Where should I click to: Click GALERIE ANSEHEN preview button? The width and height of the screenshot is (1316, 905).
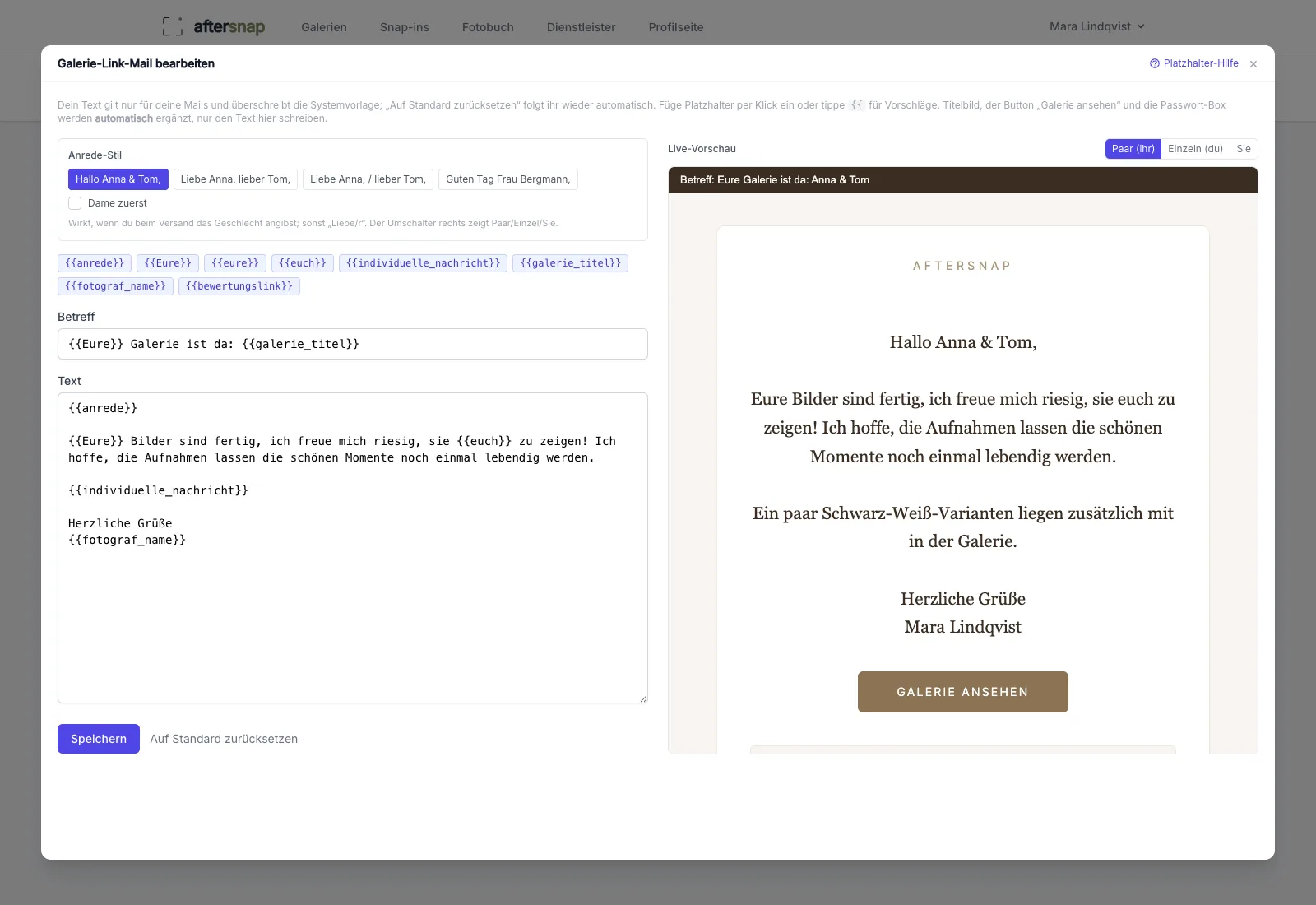pyautogui.click(x=963, y=692)
